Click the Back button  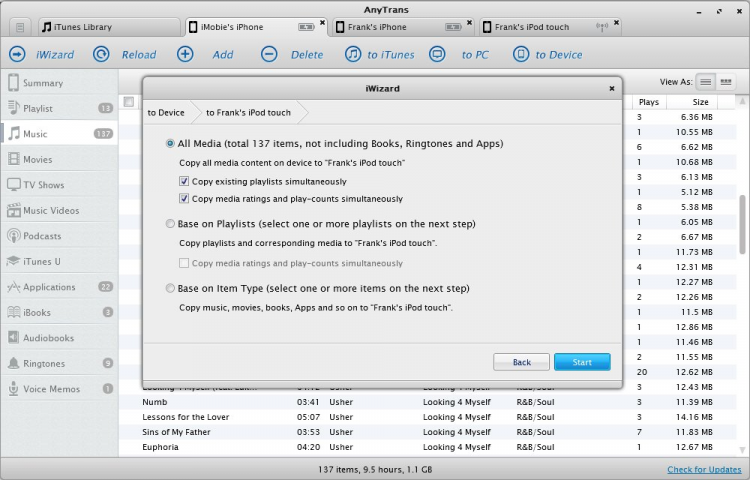tap(521, 362)
